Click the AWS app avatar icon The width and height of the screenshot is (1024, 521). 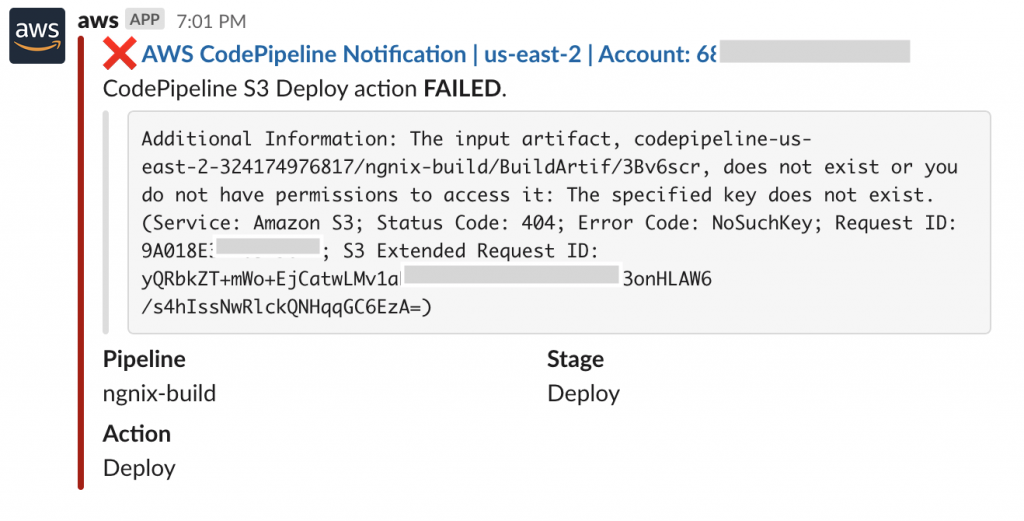click(37, 36)
